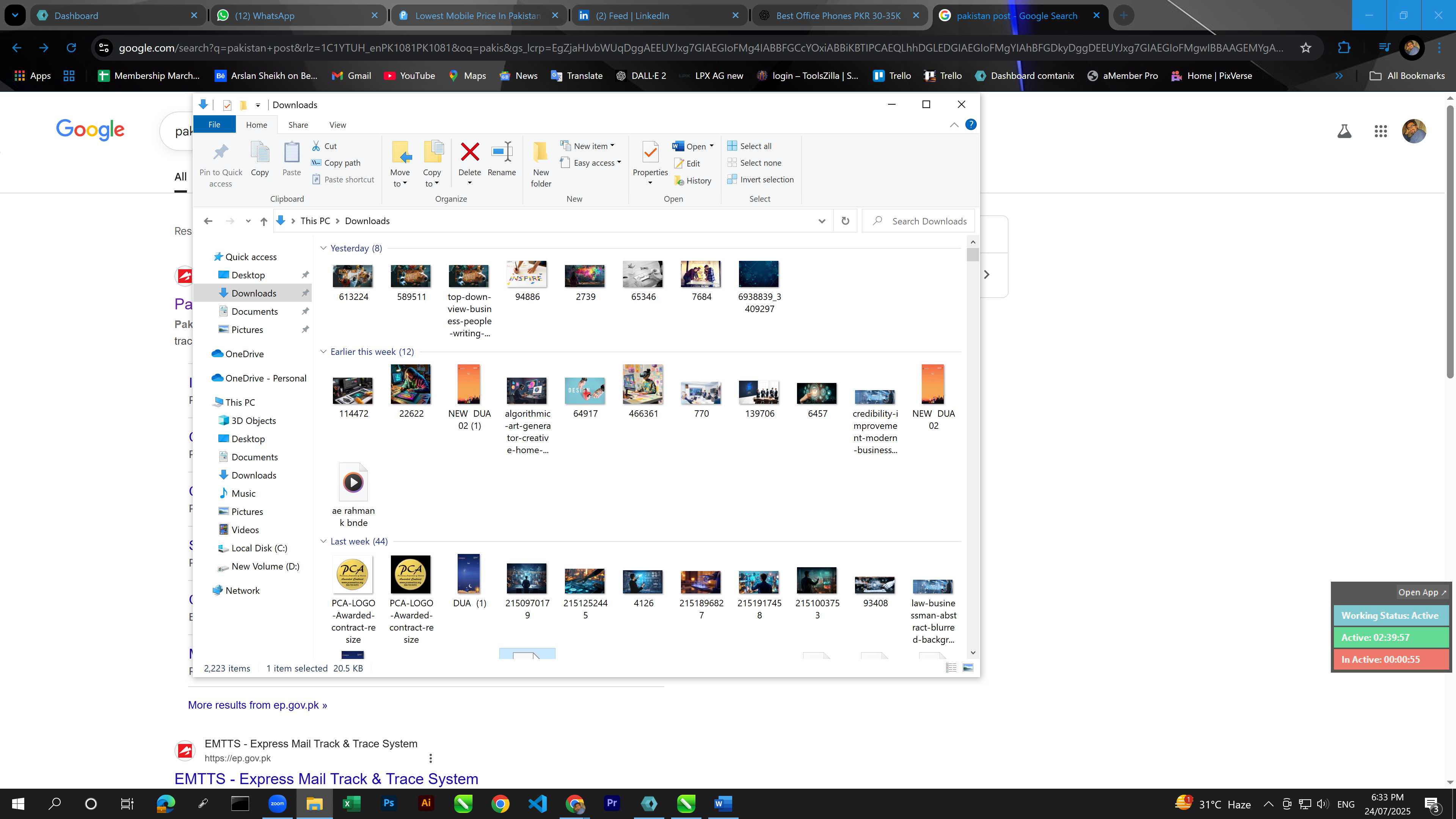Switch to the LinkedIn Feed tab
Image resolution: width=1456 pixels, height=819 pixels.
click(x=659, y=15)
